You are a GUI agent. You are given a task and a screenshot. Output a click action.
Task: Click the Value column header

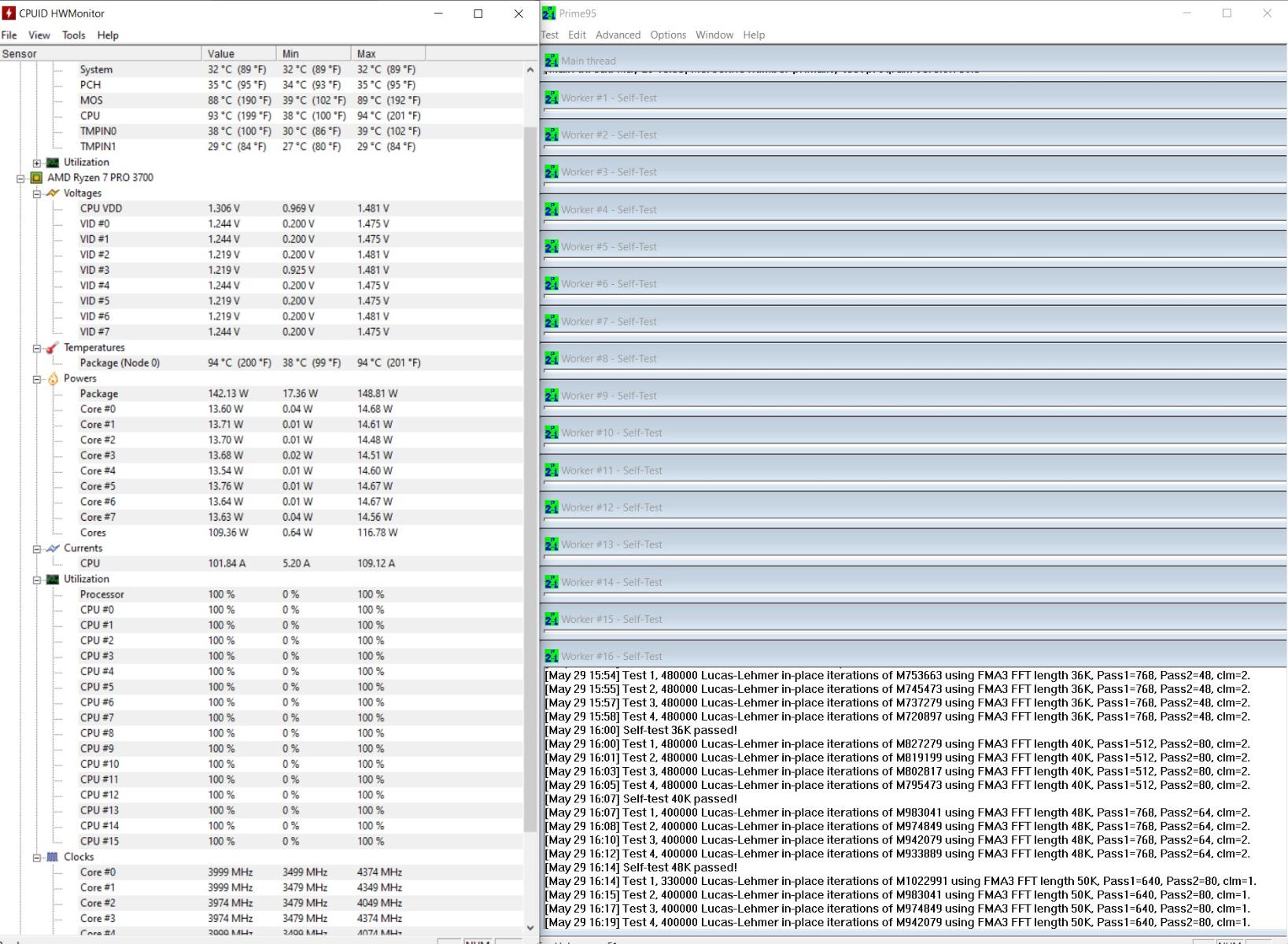tap(240, 53)
